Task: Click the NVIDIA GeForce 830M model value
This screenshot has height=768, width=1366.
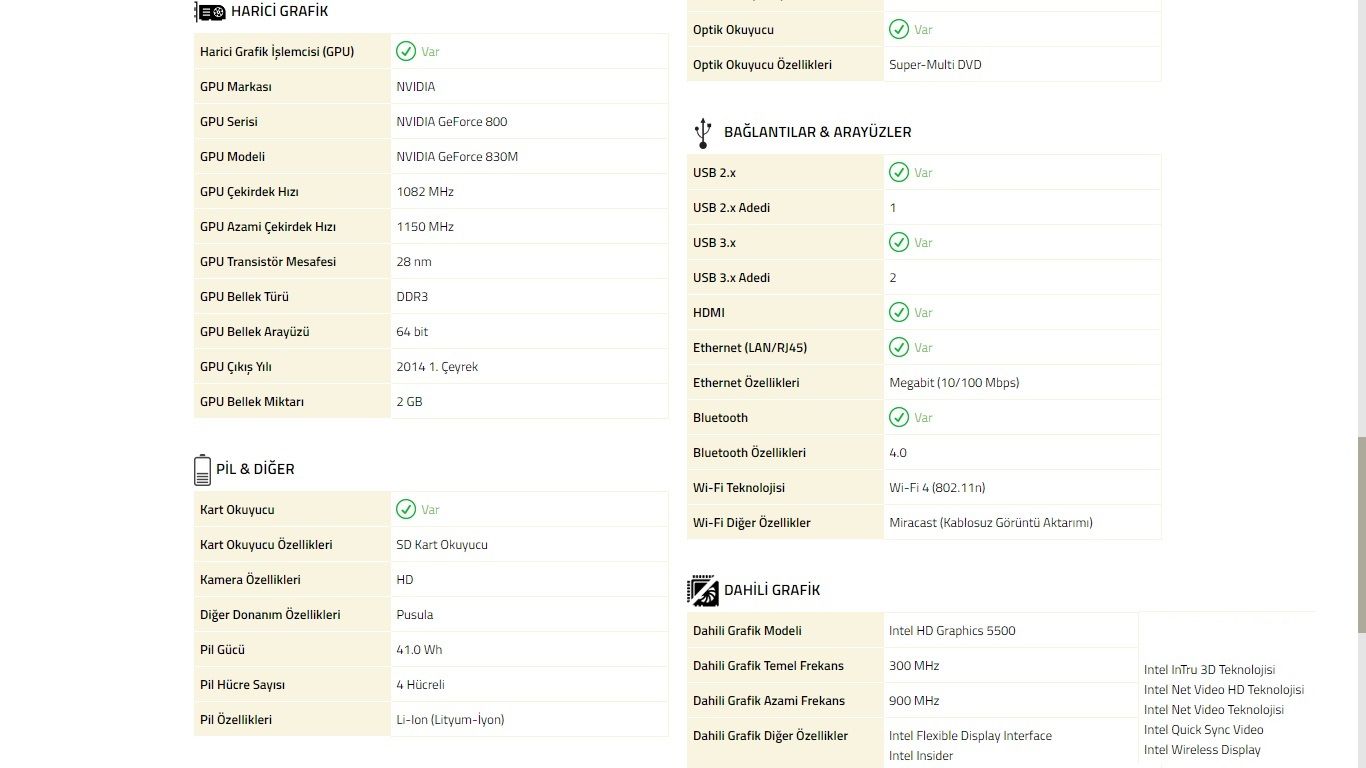Action: 457,157
